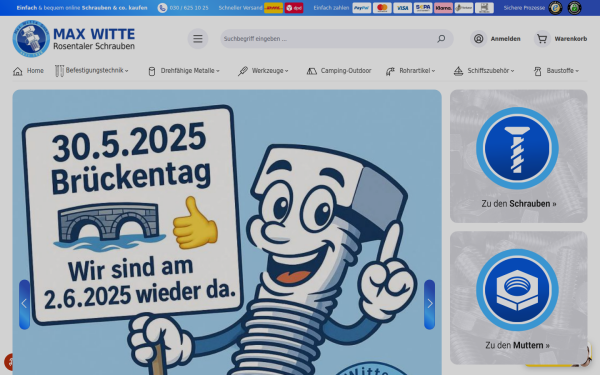Screen dimensions: 600x375
Task: Click the Drehfähige Metalle cylinder icon
Action: pyautogui.click(x=152, y=71)
